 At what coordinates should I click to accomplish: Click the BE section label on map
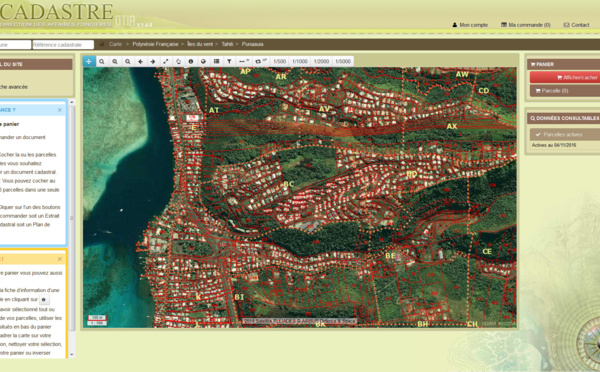point(390,256)
